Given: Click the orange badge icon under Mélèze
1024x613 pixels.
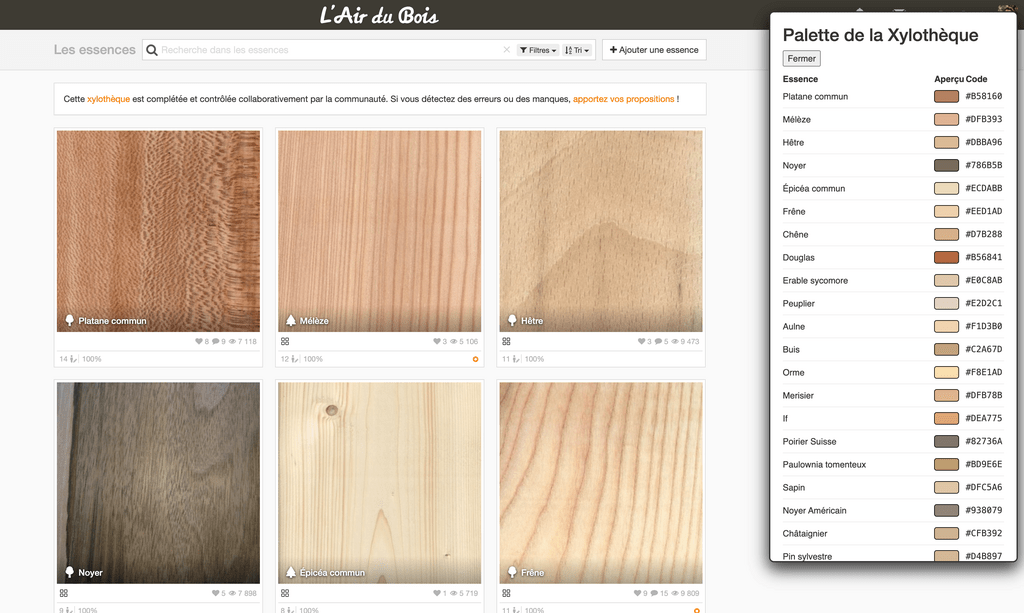Looking at the screenshot, I should point(476,359).
